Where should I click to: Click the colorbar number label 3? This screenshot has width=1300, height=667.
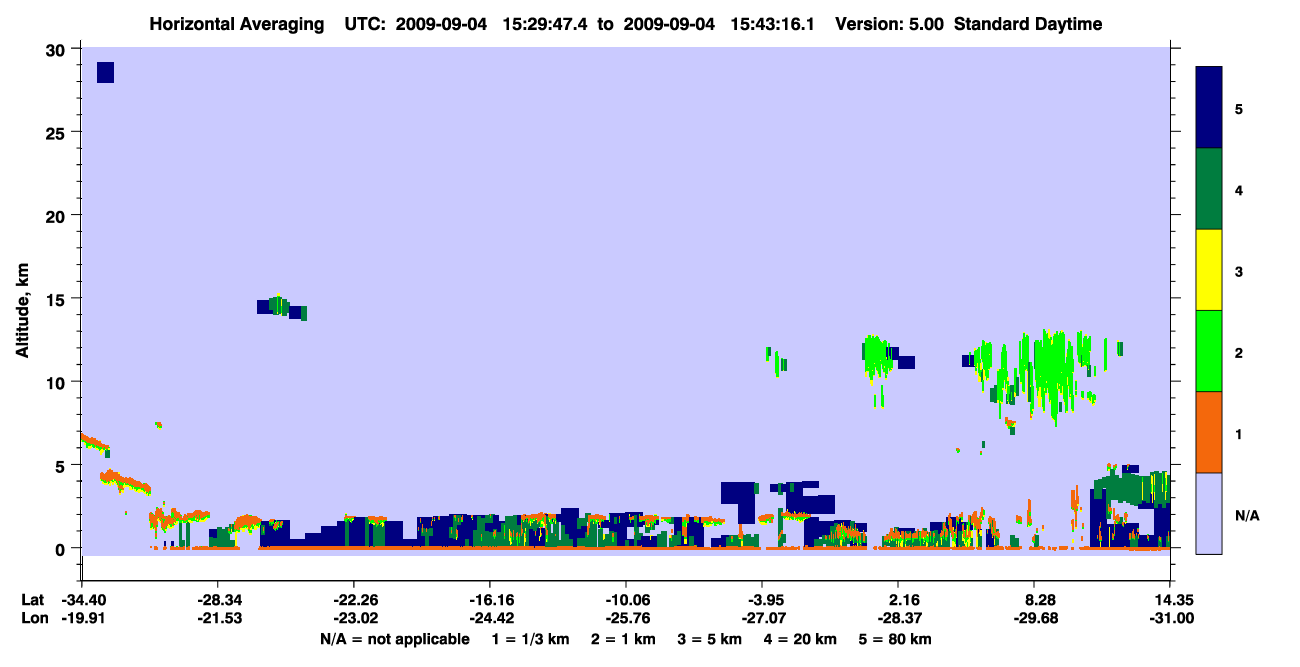pos(1239,271)
